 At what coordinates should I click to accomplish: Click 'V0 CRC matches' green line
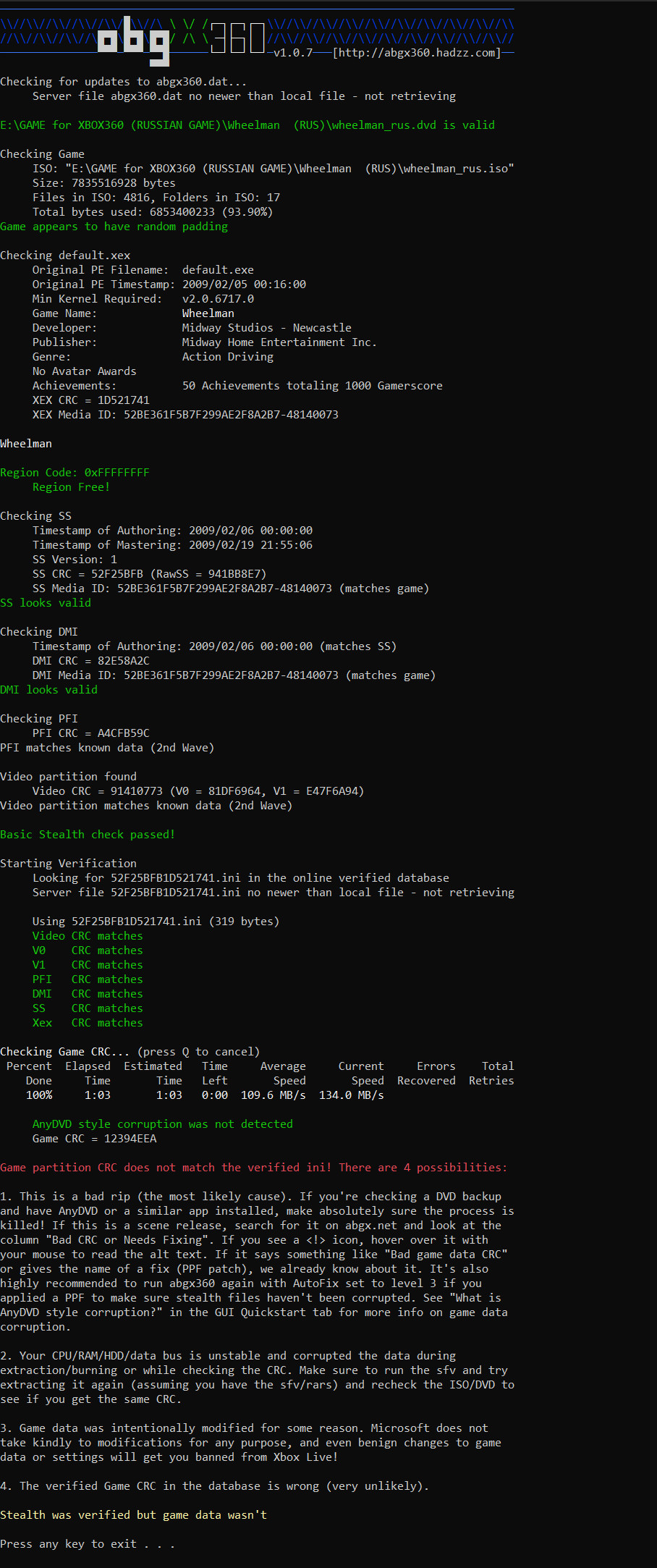pos(88,951)
